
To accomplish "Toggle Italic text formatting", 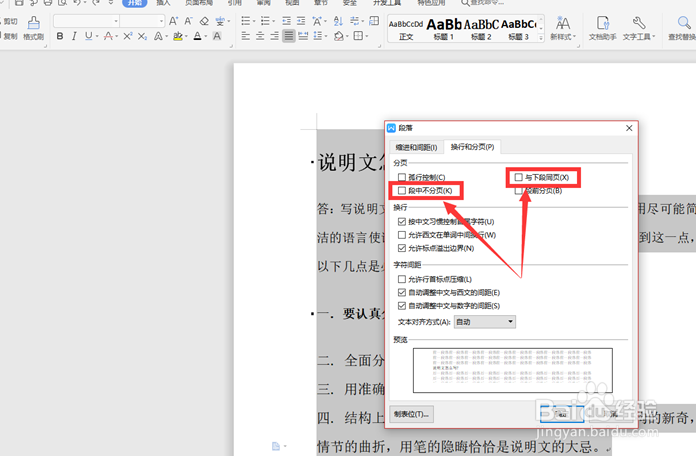I will [74, 36].
